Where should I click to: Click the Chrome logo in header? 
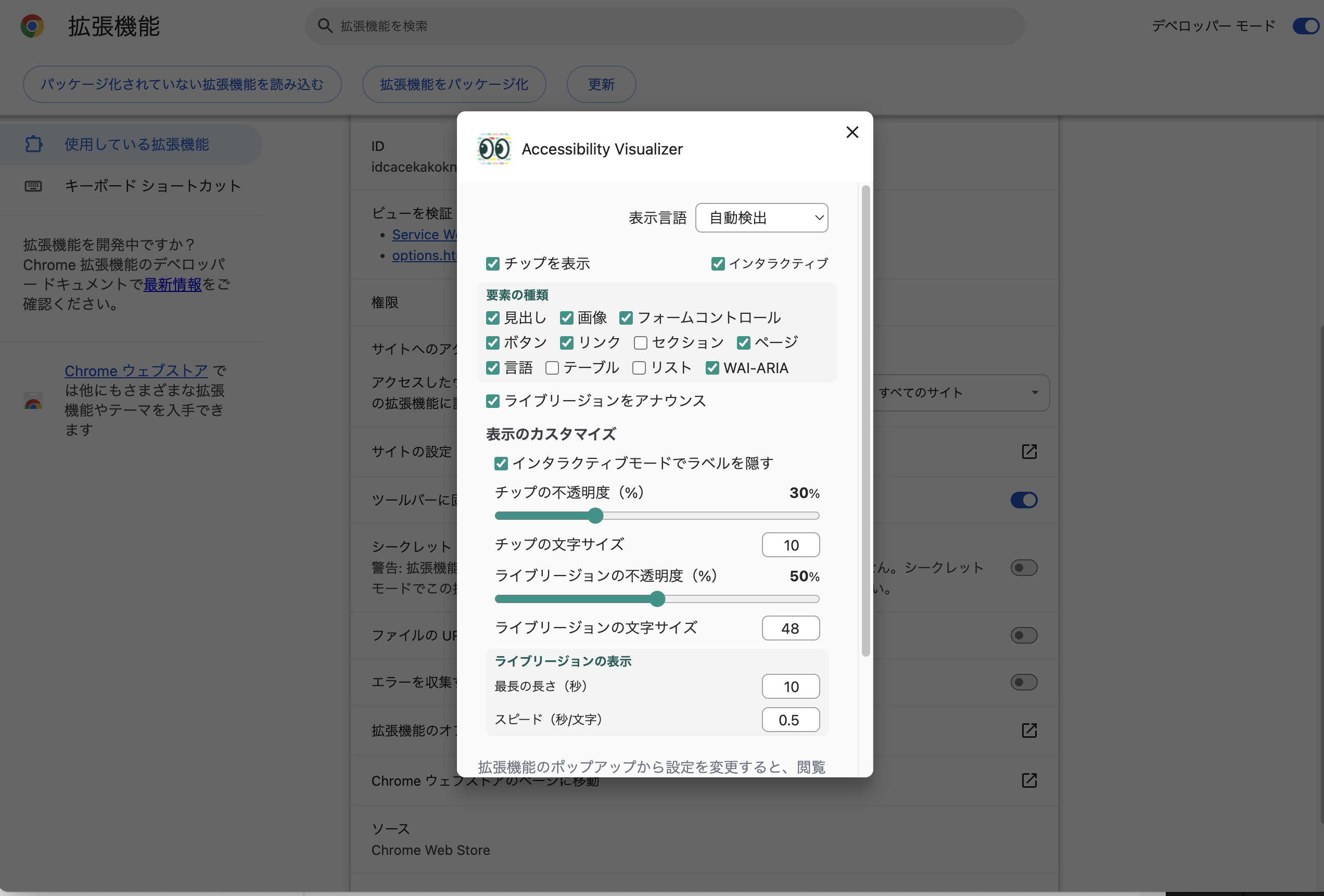click(32, 26)
